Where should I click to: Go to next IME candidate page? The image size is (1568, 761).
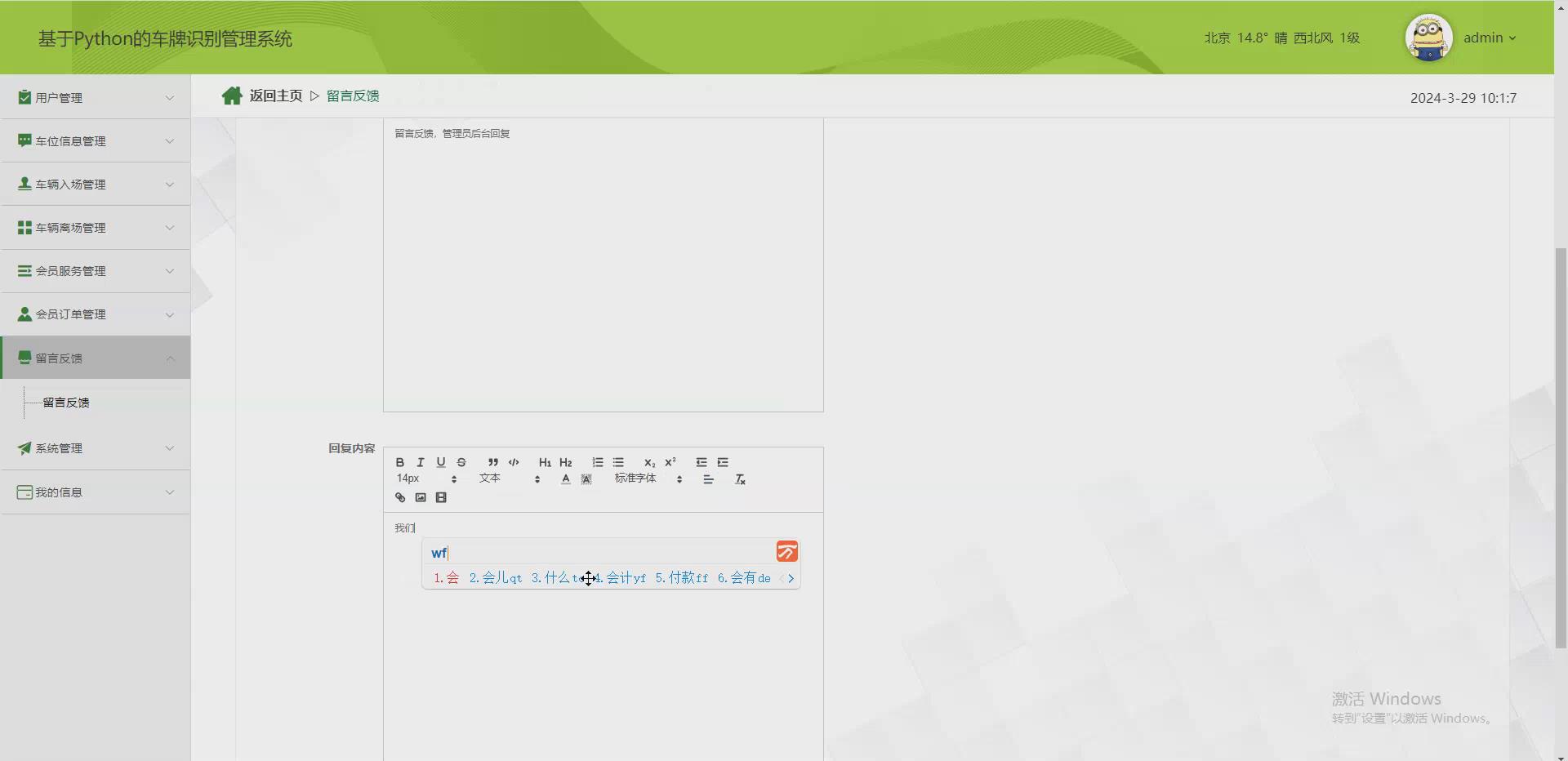coord(791,578)
